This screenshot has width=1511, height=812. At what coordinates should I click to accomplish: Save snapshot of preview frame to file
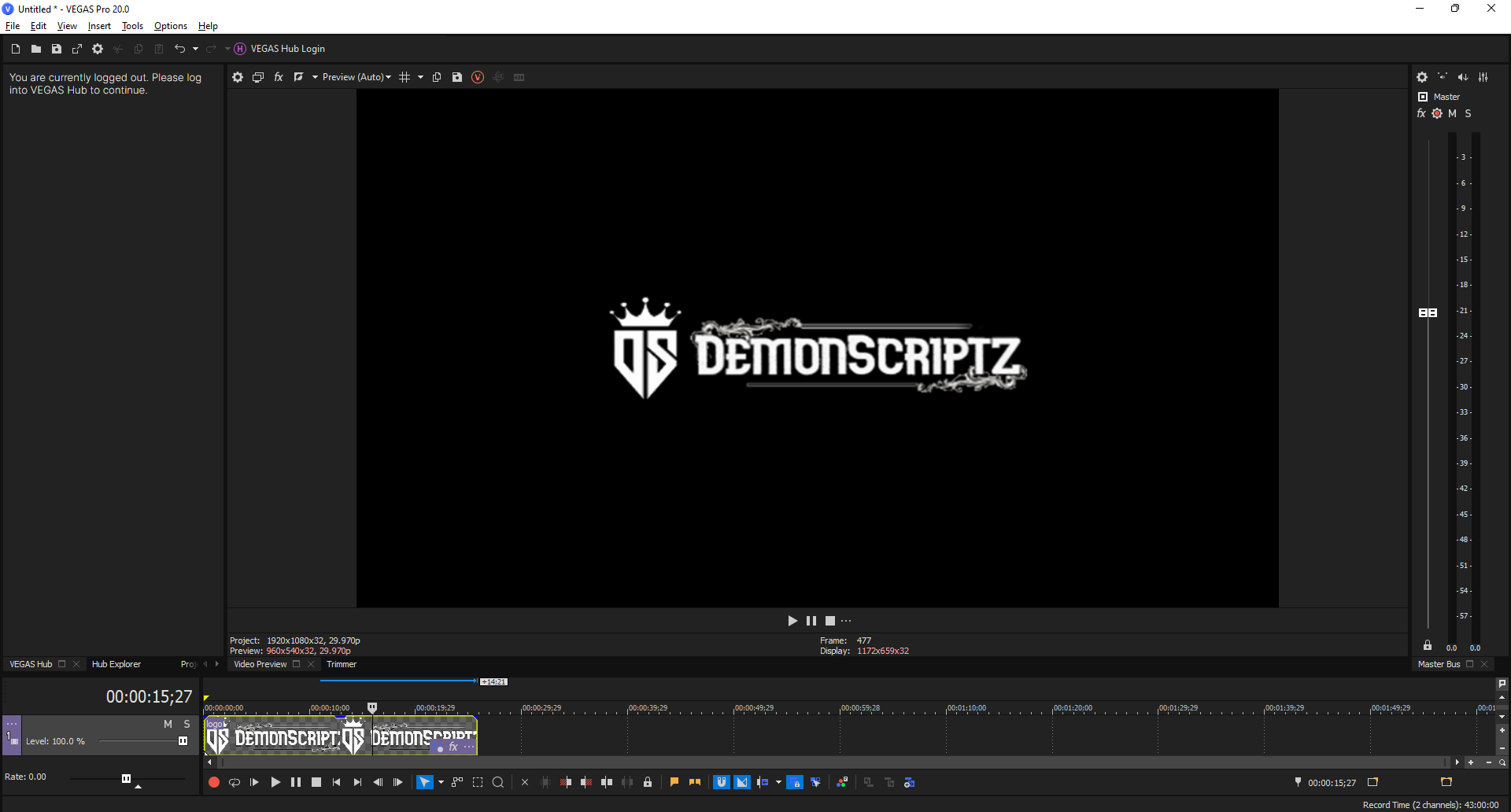point(457,77)
